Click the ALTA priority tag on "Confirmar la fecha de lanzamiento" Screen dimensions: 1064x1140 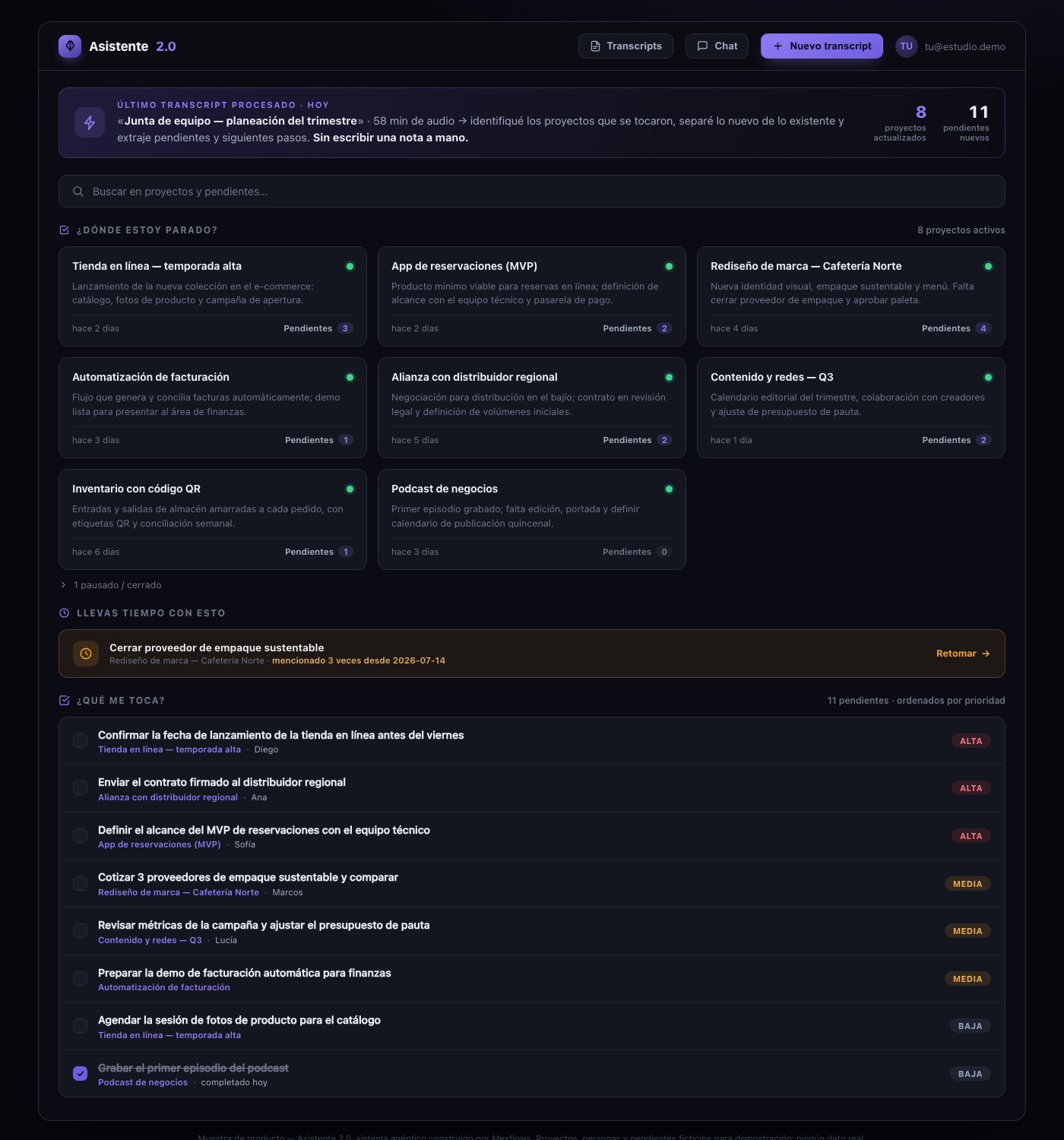[x=971, y=741]
